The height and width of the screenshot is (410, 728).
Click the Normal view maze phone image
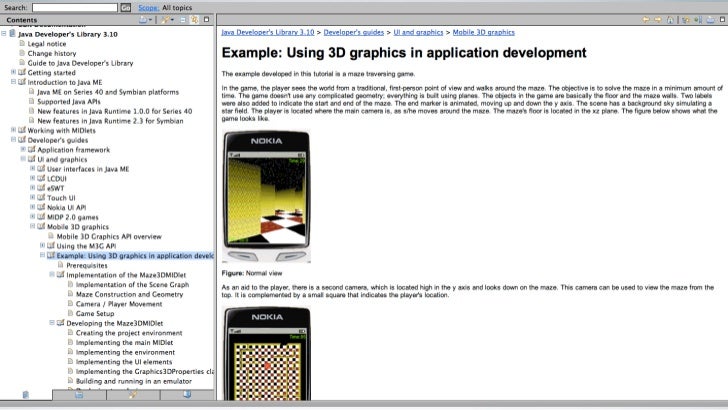pos(266,196)
